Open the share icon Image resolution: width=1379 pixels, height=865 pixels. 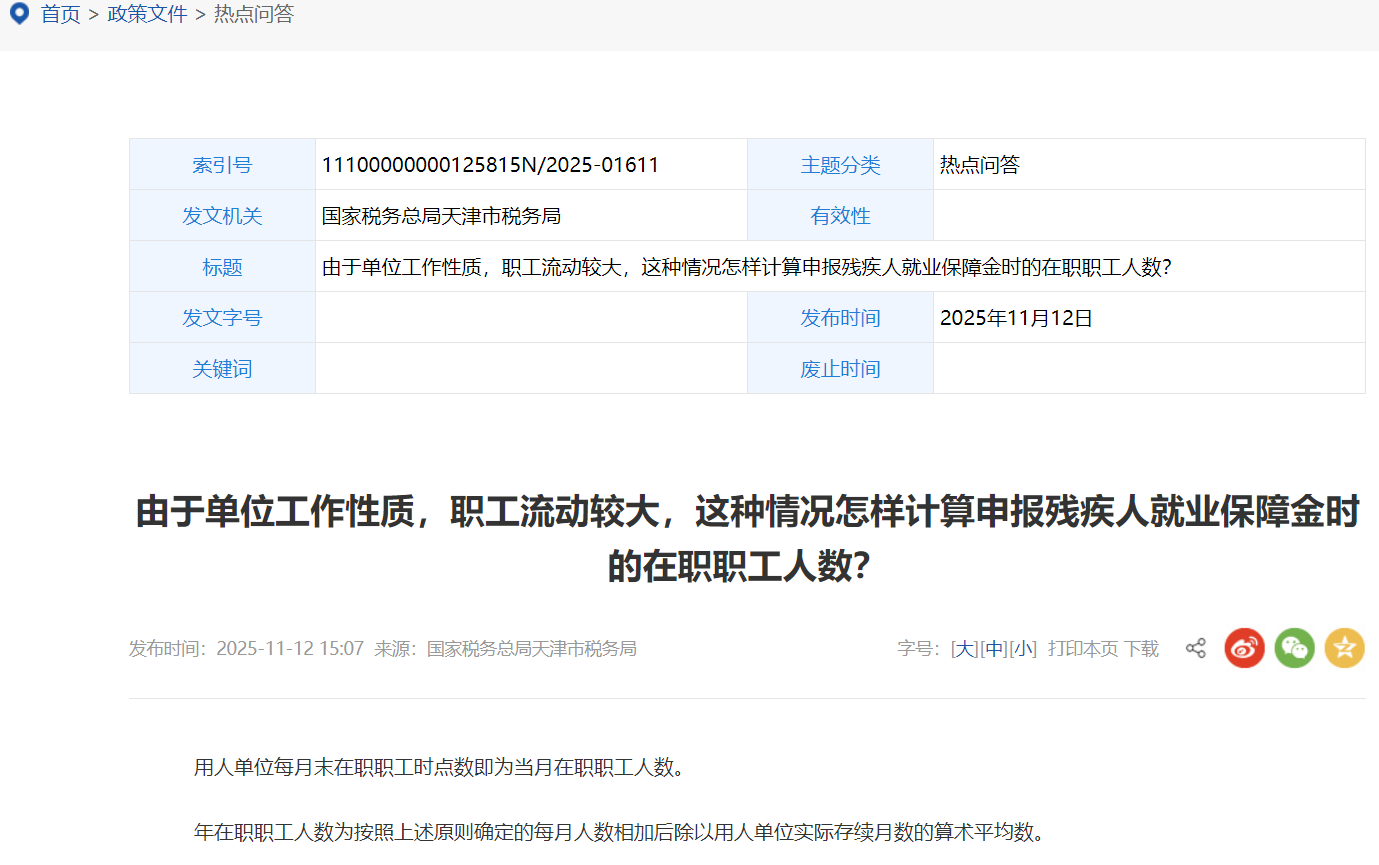click(x=1196, y=648)
